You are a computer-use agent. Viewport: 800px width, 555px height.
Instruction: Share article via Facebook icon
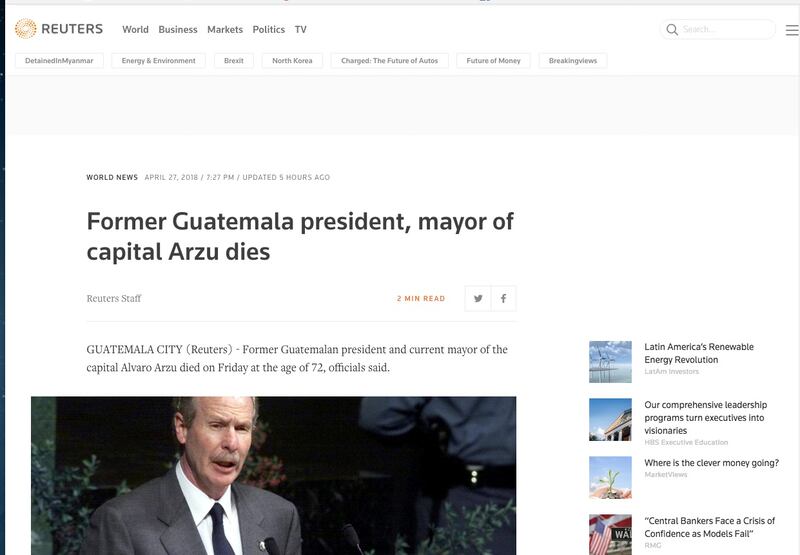[x=504, y=298]
